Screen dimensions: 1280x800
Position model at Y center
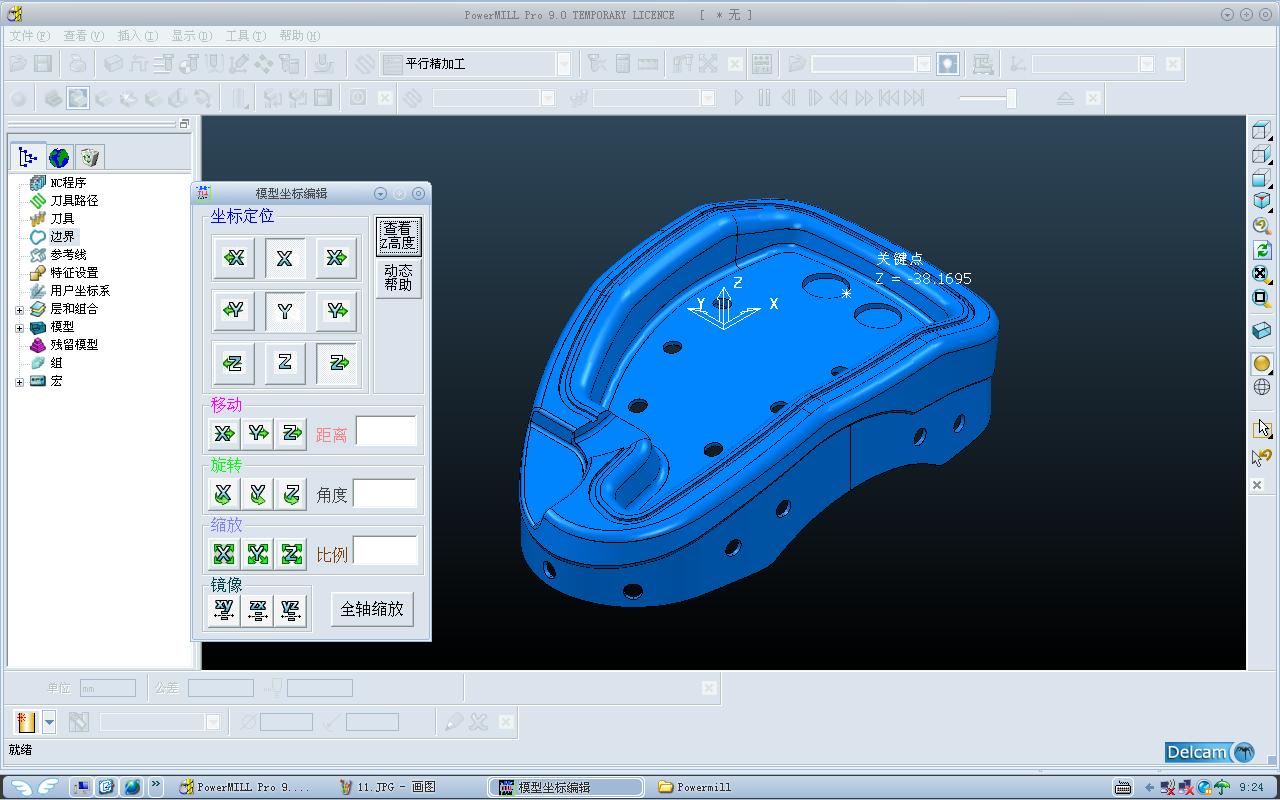click(285, 311)
